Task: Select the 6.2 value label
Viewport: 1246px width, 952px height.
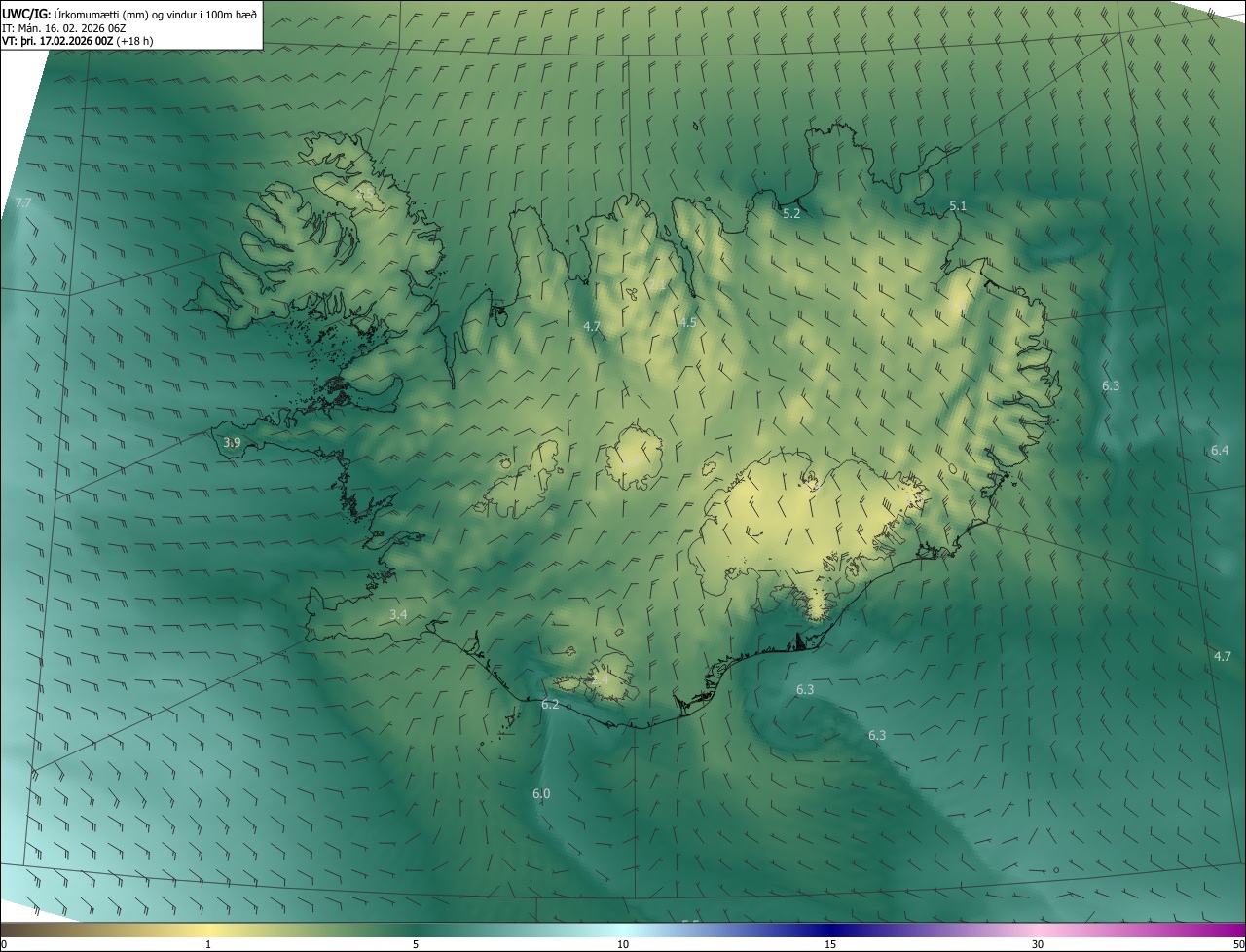Action: pyautogui.click(x=550, y=704)
